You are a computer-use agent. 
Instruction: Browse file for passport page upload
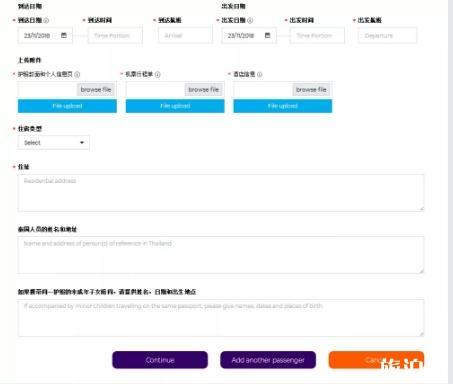[x=96, y=90]
